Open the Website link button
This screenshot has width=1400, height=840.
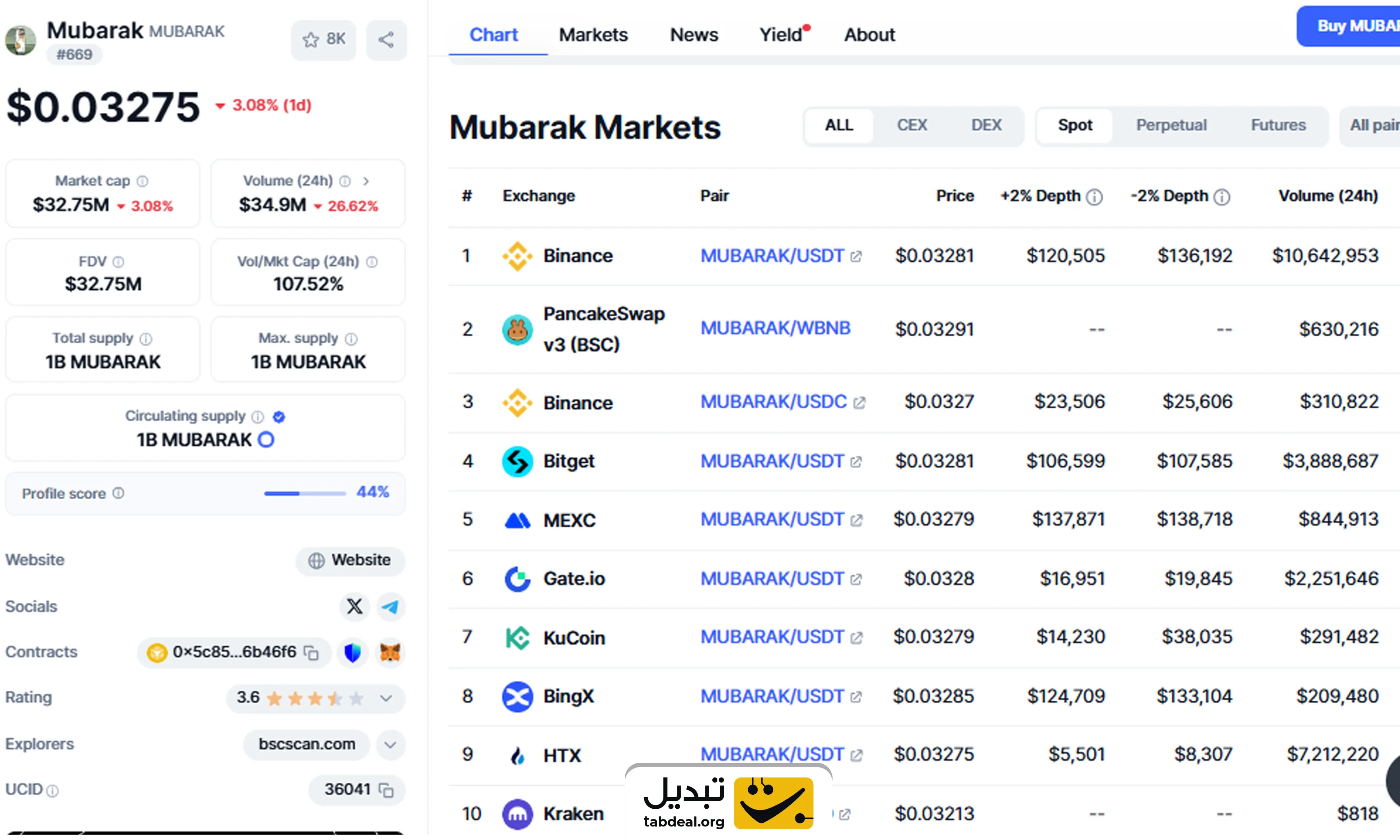(x=350, y=561)
